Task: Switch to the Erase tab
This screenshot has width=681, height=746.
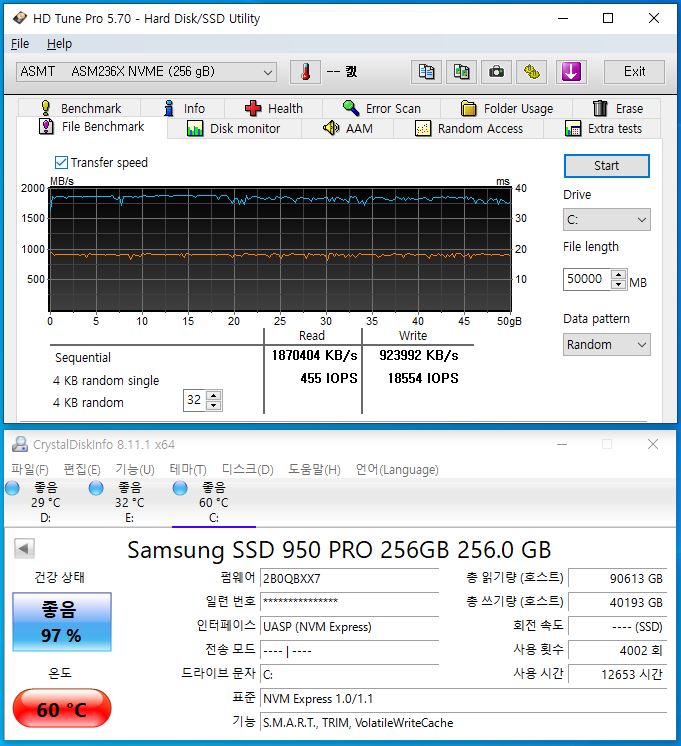Action: (x=618, y=108)
